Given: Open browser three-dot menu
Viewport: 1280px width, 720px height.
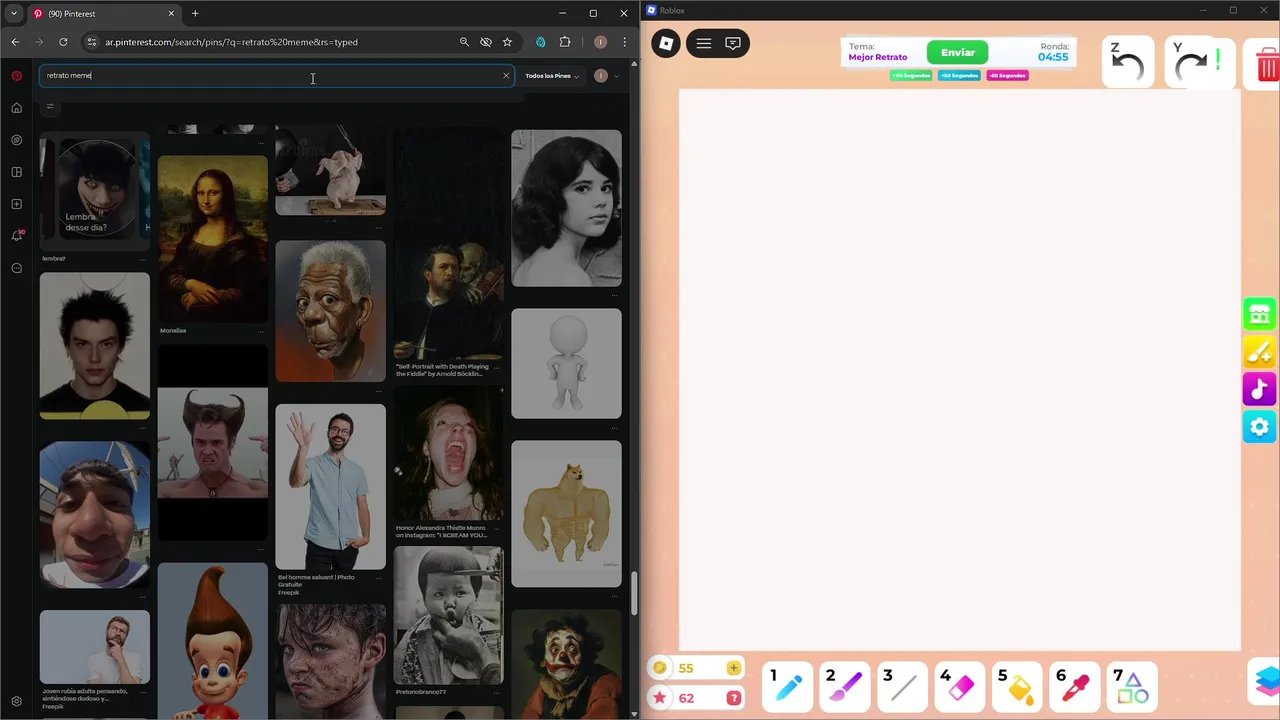Looking at the screenshot, I should click(625, 42).
